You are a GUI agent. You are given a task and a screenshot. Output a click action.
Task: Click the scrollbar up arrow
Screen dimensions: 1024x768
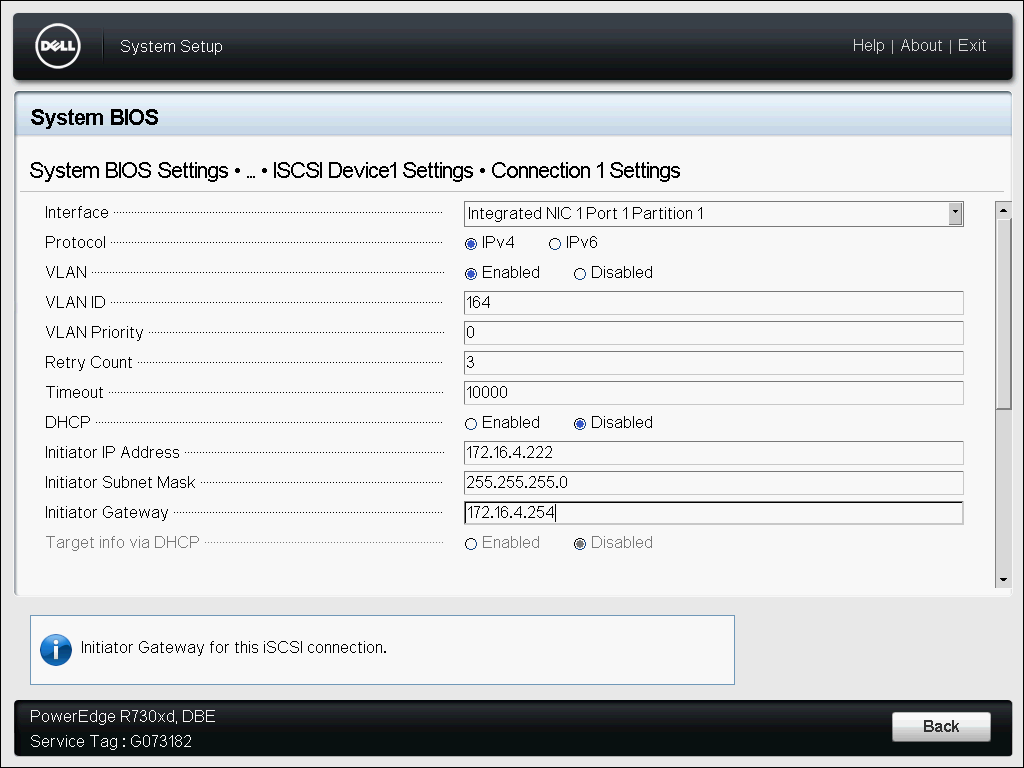pos(1003,210)
